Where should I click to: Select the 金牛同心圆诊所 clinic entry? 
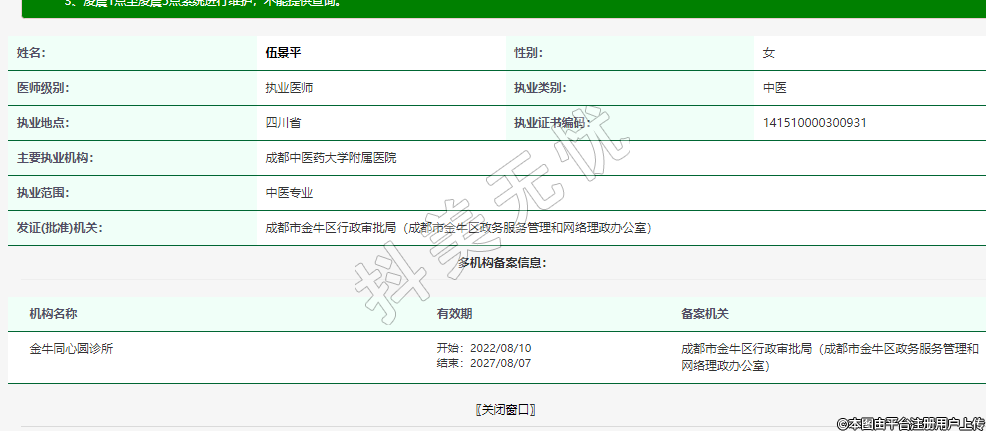[x=71, y=349]
